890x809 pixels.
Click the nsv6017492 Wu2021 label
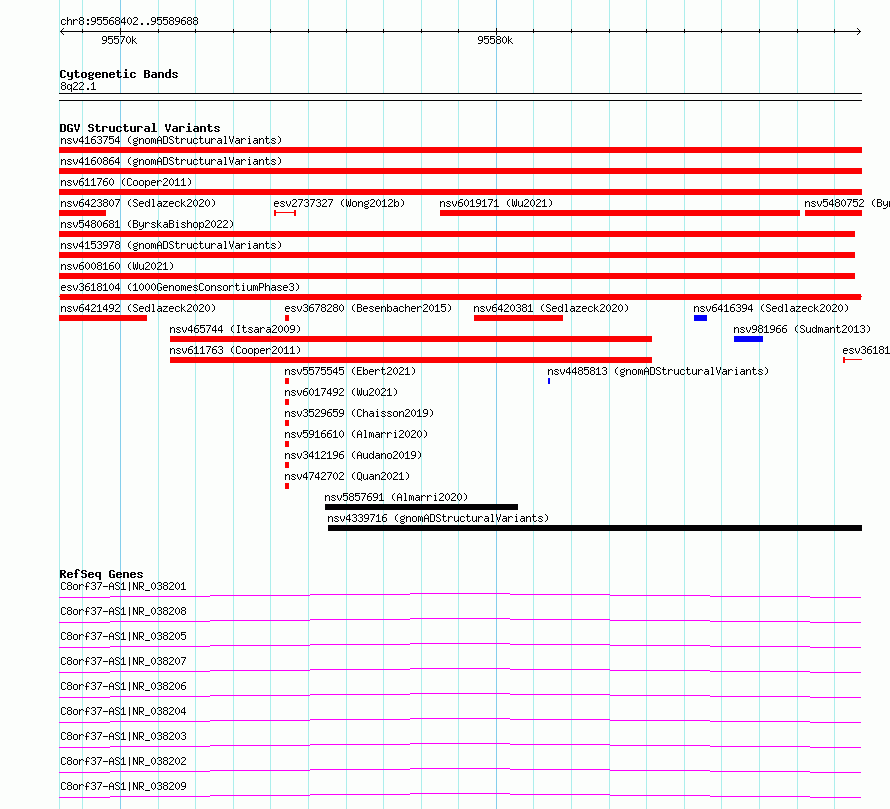[341, 392]
